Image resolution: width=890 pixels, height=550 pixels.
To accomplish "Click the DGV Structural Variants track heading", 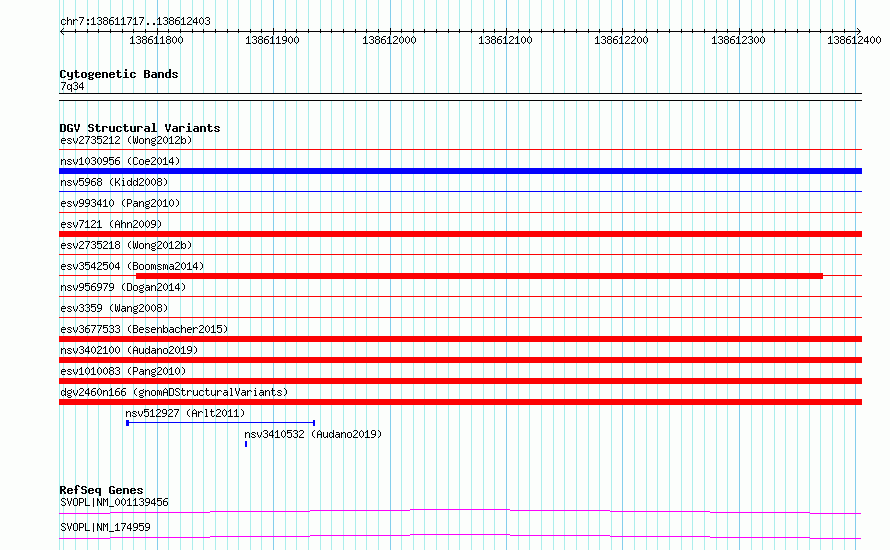I will pyautogui.click(x=140, y=128).
